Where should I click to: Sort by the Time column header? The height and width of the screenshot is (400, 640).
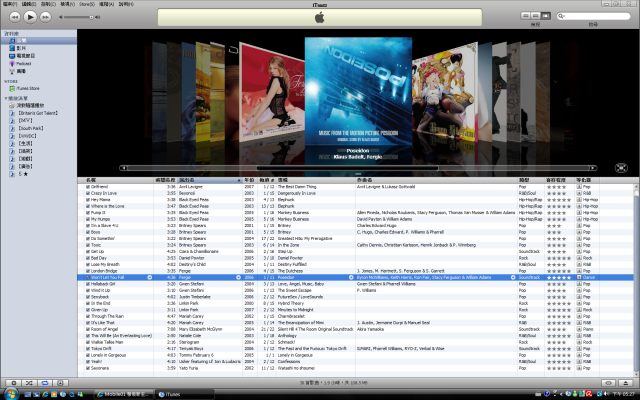click(x=165, y=180)
